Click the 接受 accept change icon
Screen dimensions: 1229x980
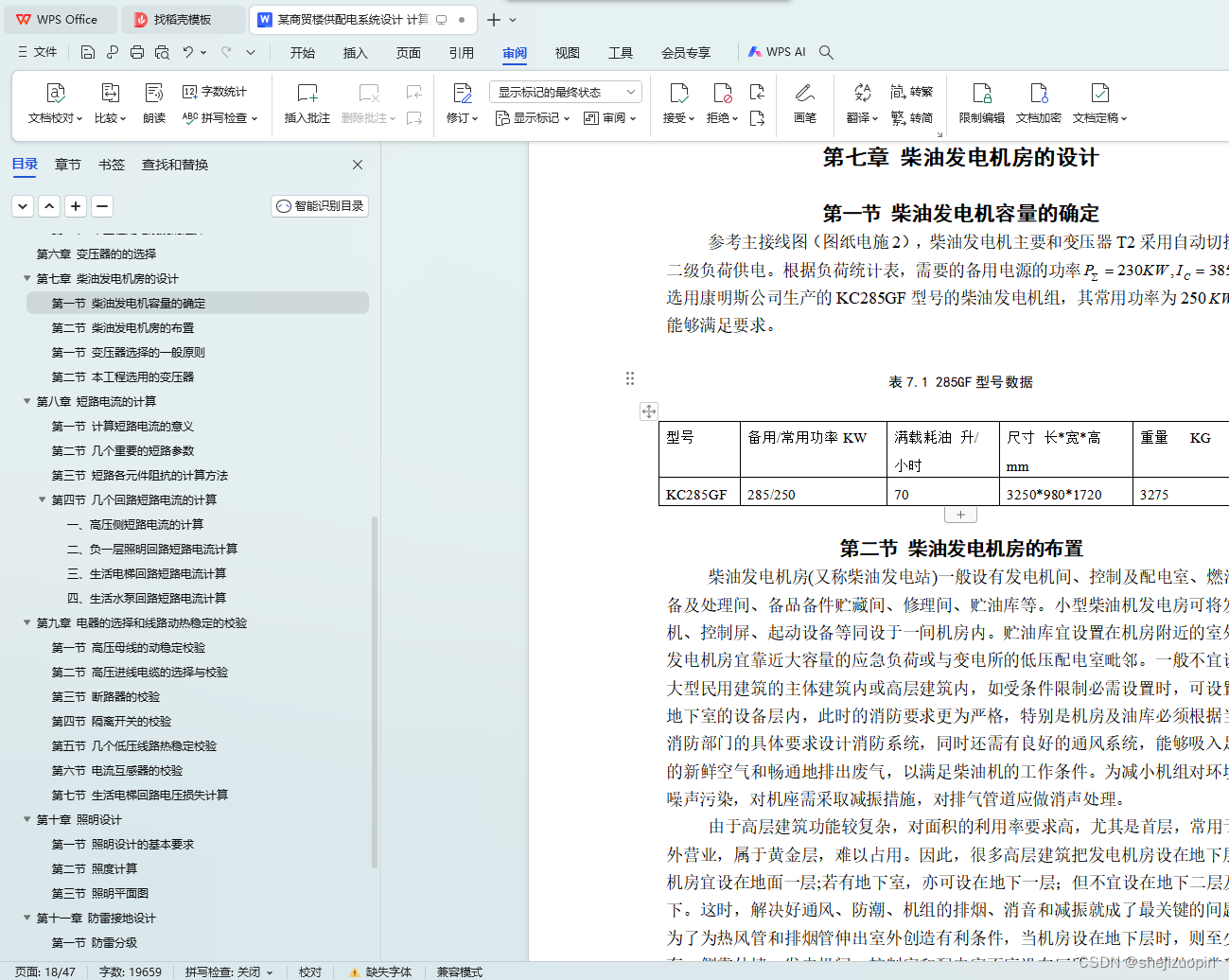(678, 93)
